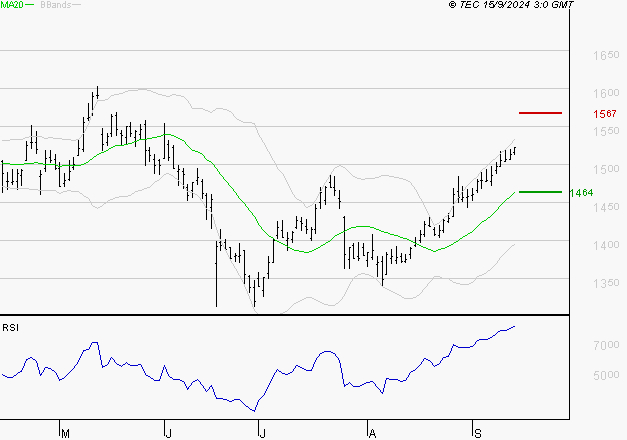Click the second J month label
627x440 pixels.
pyautogui.click(x=262, y=434)
